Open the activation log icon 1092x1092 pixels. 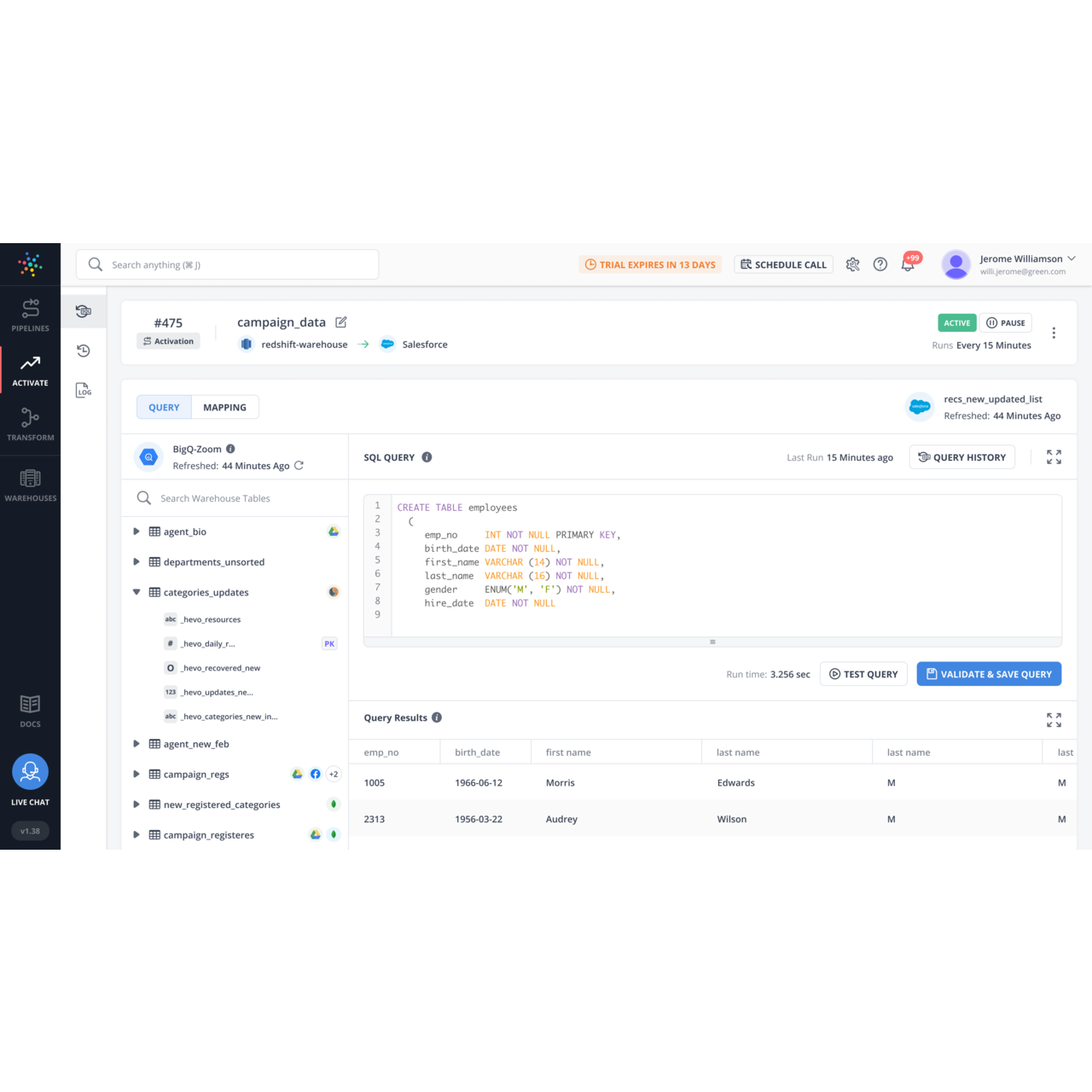pos(84,390)
